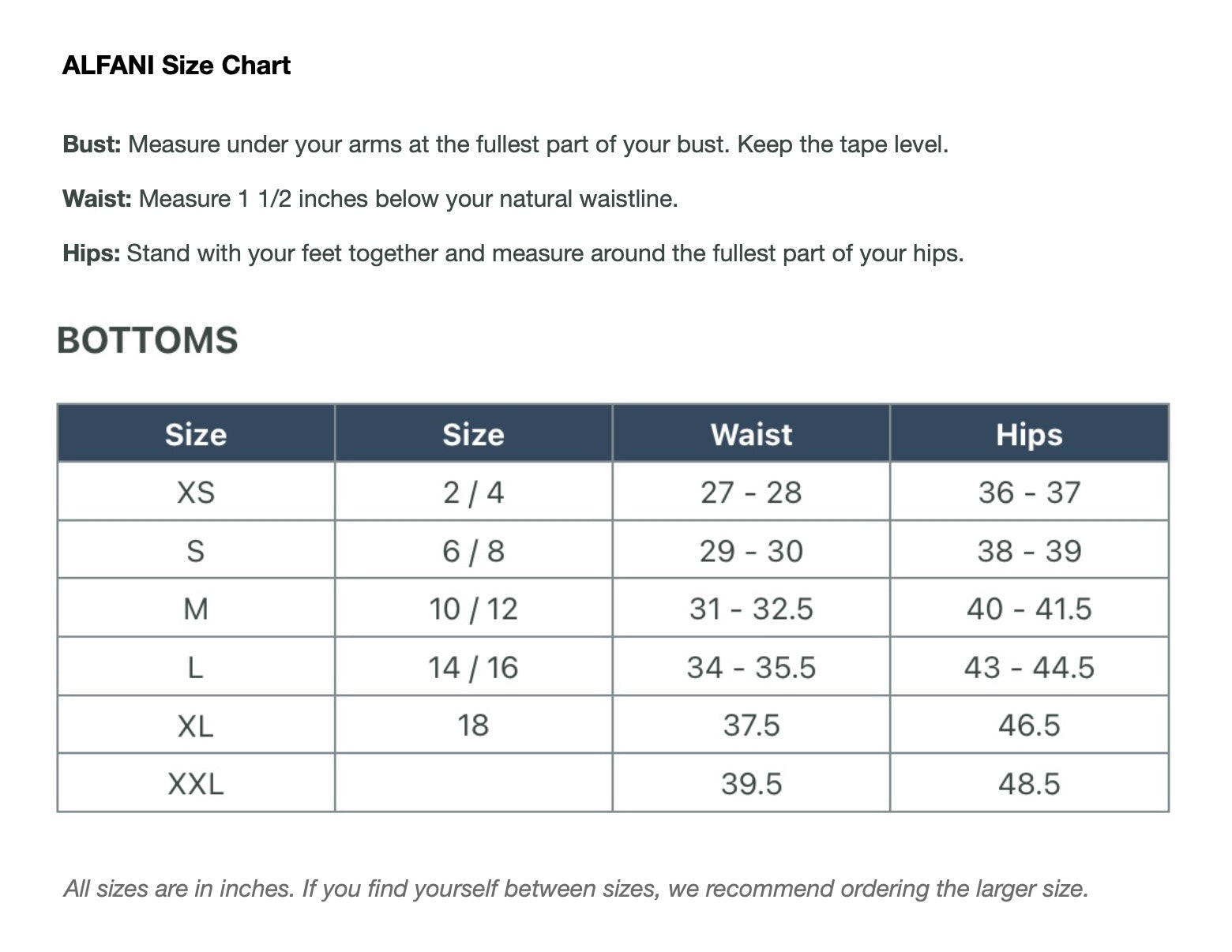Click the Hips measuring instruction line
Viewport: 1232px width, 952px height.
click(513, 253)
